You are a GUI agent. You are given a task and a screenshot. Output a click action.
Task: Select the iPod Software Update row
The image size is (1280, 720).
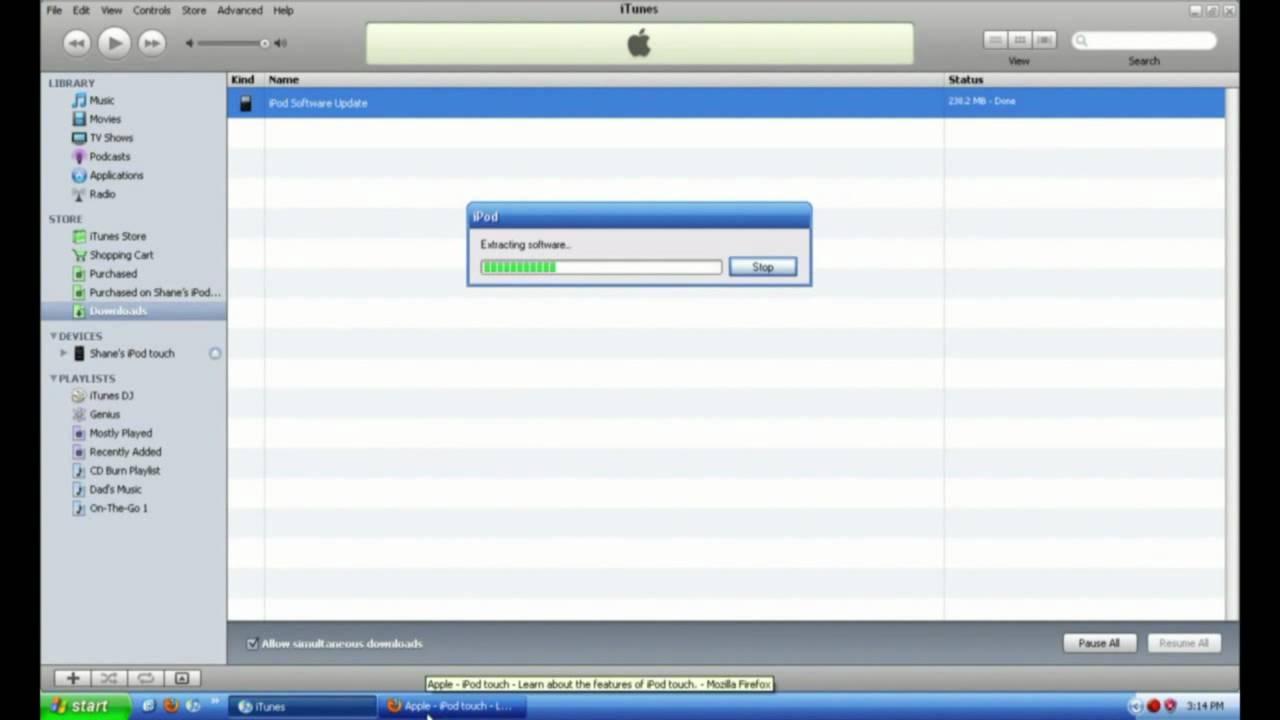click(726, 103)
